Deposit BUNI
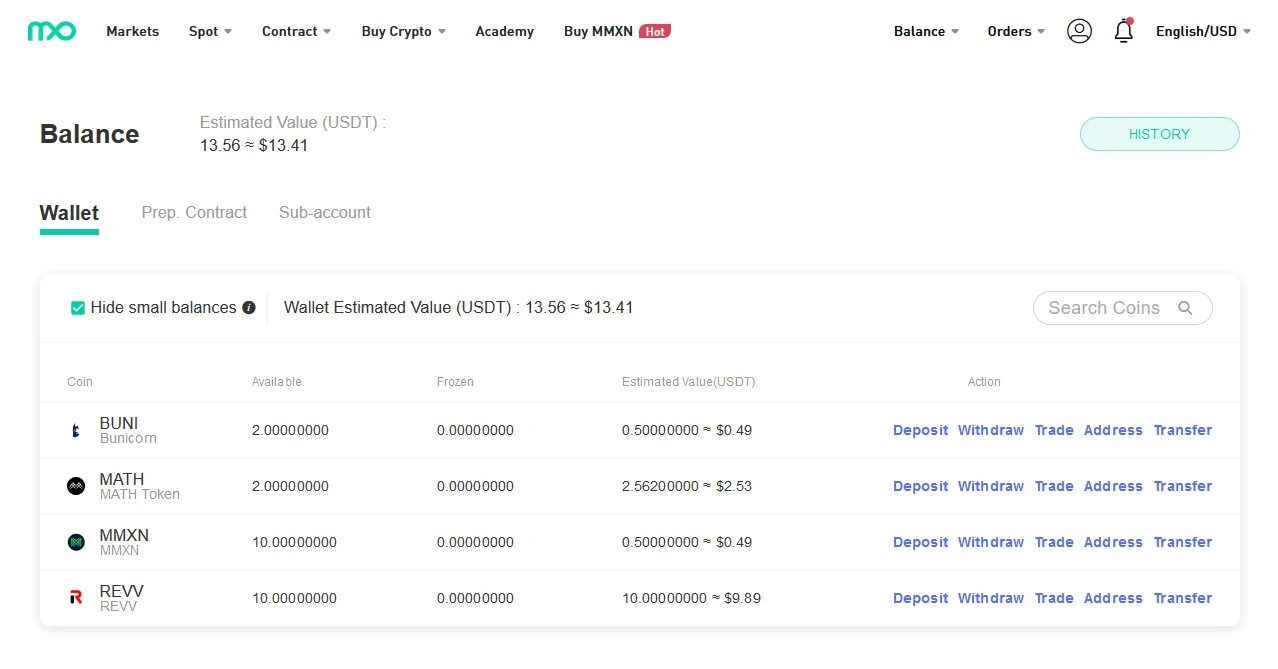1278x669 pixels. (x=920, y=430)
